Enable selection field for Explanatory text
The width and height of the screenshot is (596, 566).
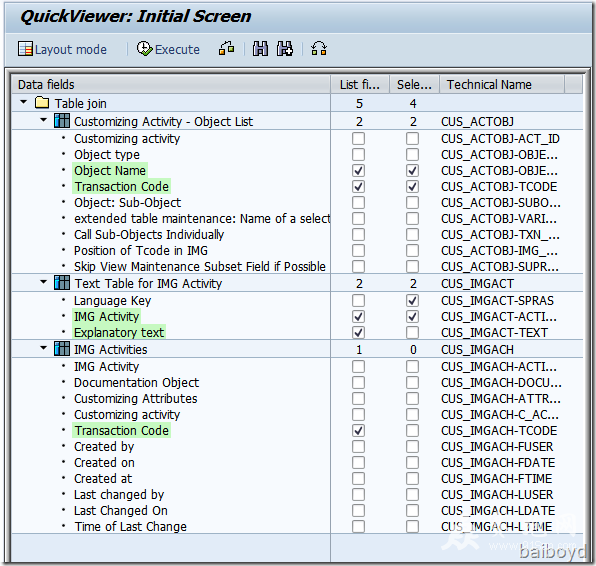[412, 333]
